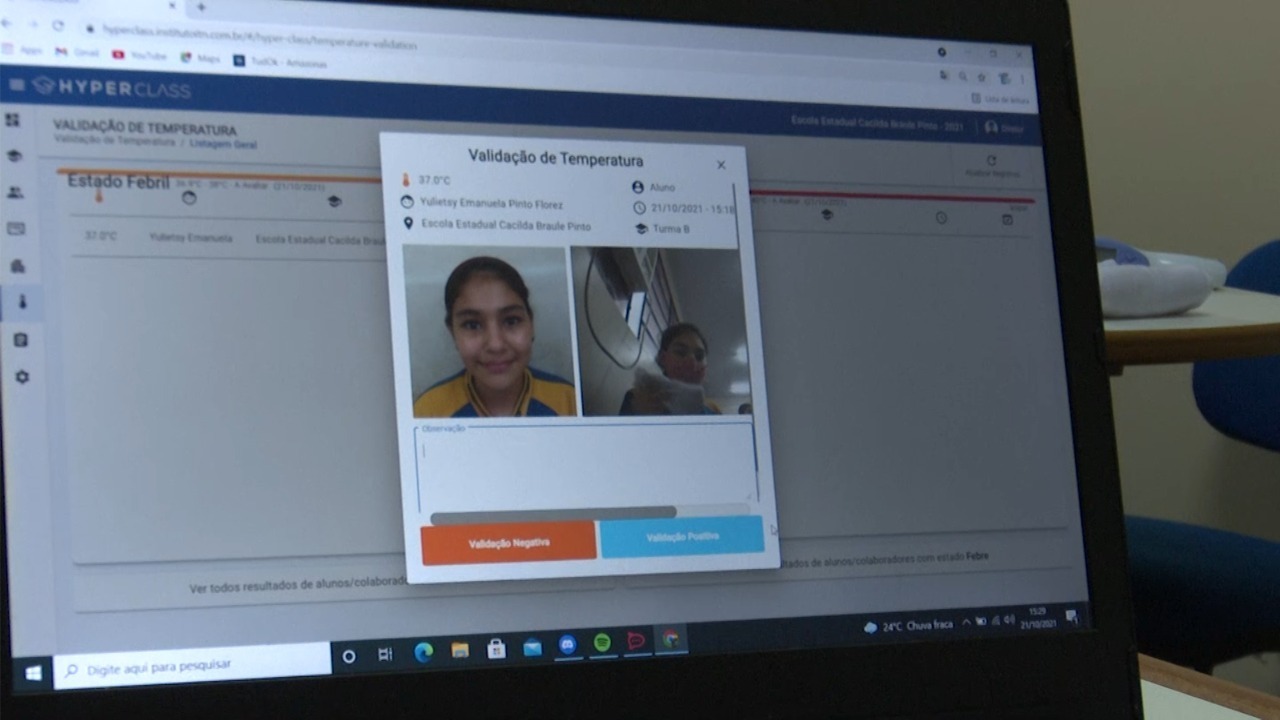Click the horizontal scrollbar in the dialog
The image size is (1280, 720).
[x=553, y=514]
